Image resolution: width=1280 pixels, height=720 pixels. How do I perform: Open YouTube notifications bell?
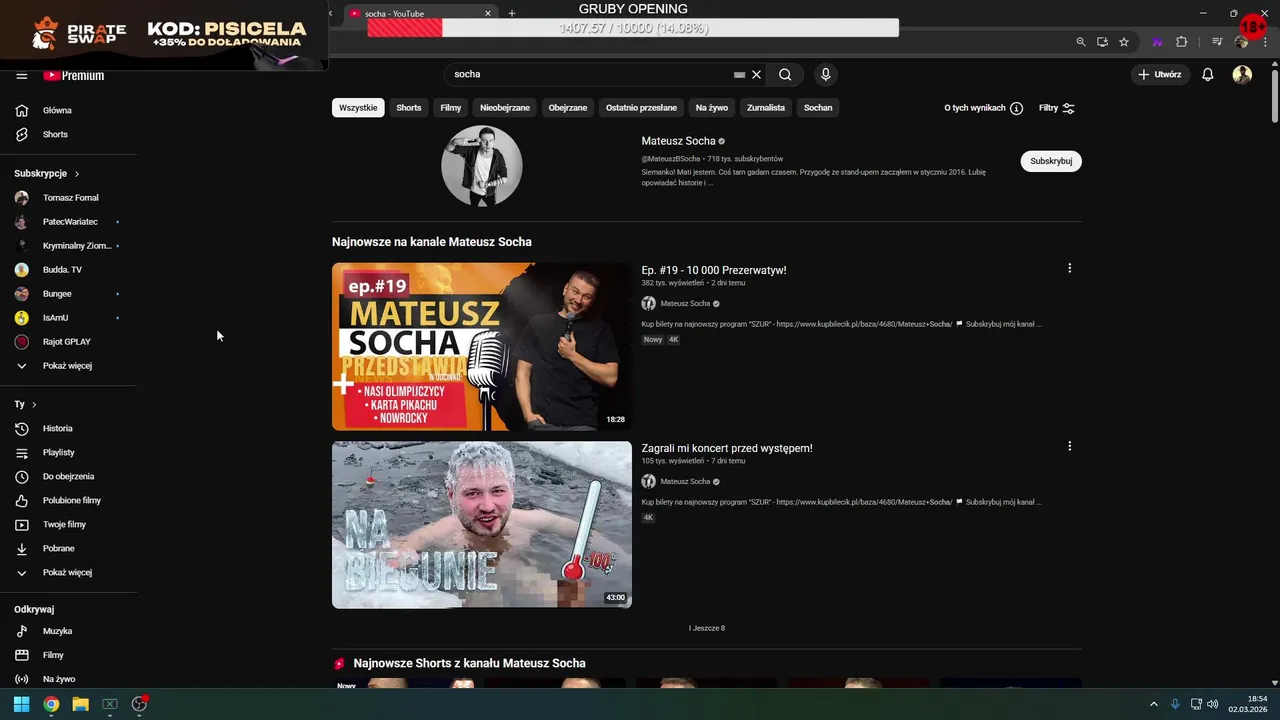(1207, 74)
